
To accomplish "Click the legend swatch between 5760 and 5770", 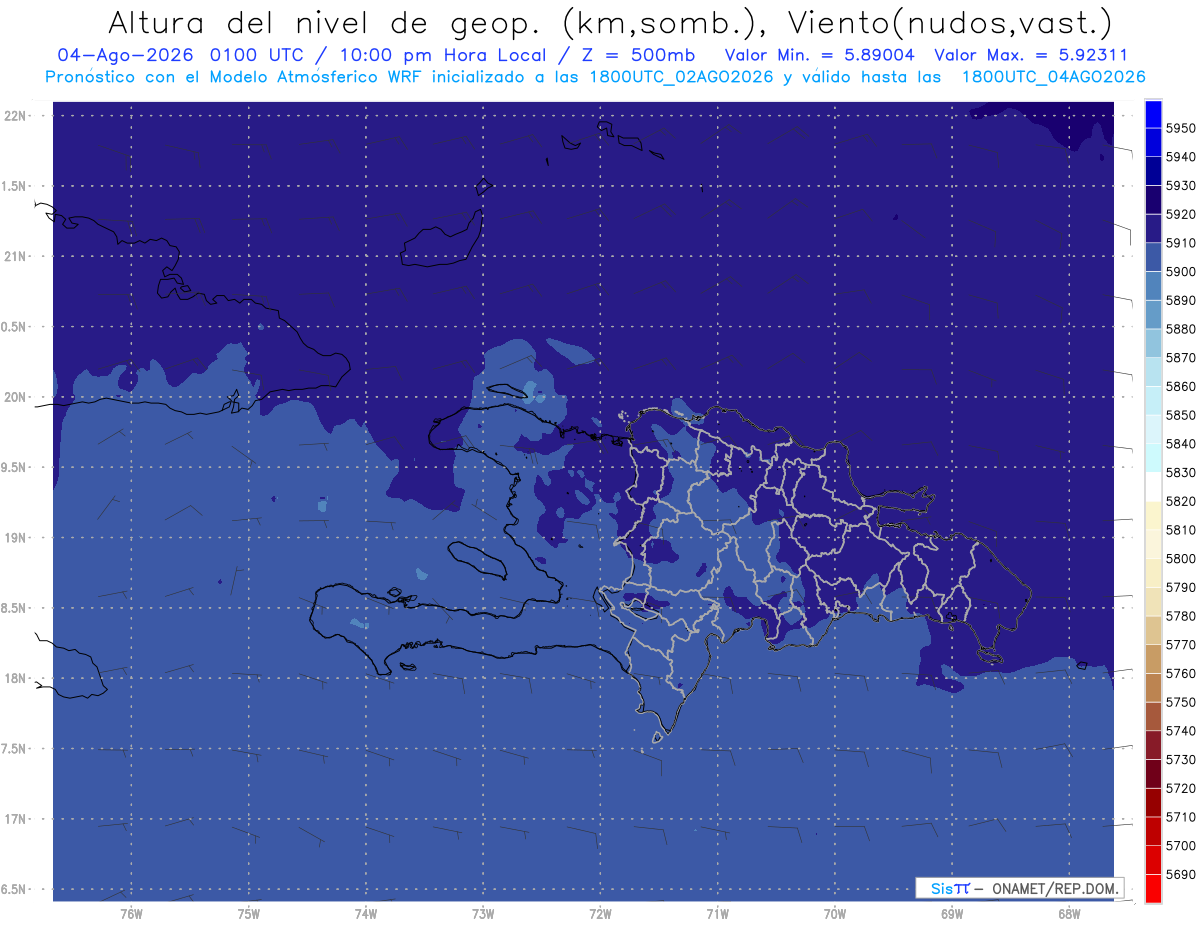I will coord(1153,659).
